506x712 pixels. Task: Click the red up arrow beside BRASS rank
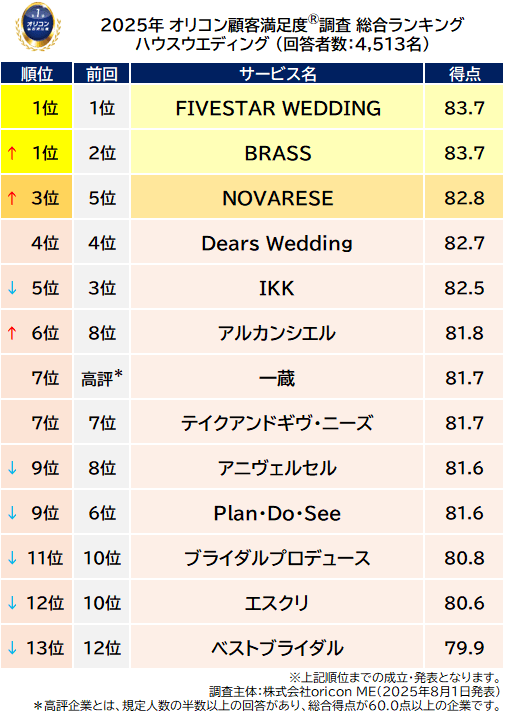(12, 153)
